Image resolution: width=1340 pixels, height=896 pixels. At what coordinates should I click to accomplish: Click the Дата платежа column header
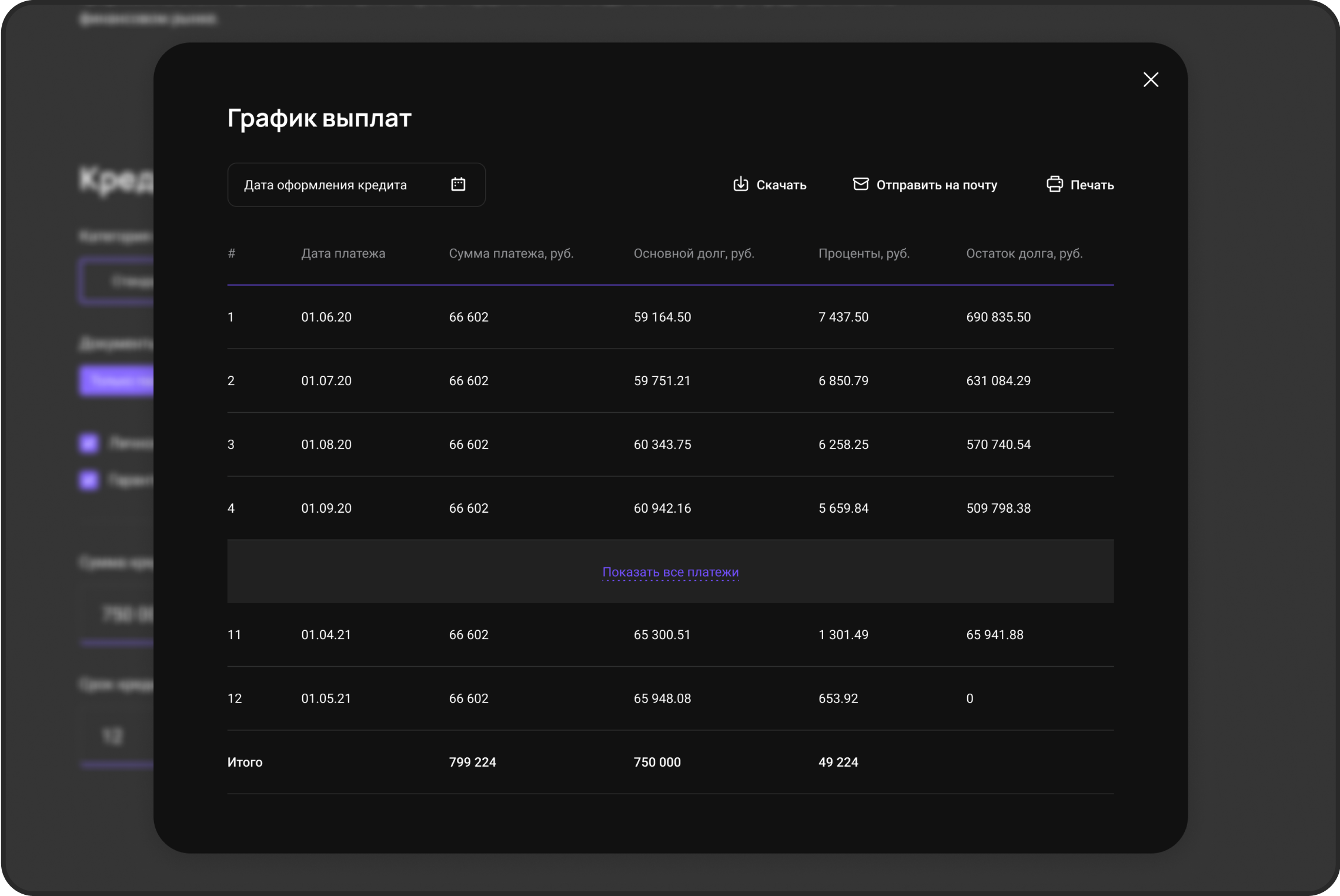tap(343, 253)
